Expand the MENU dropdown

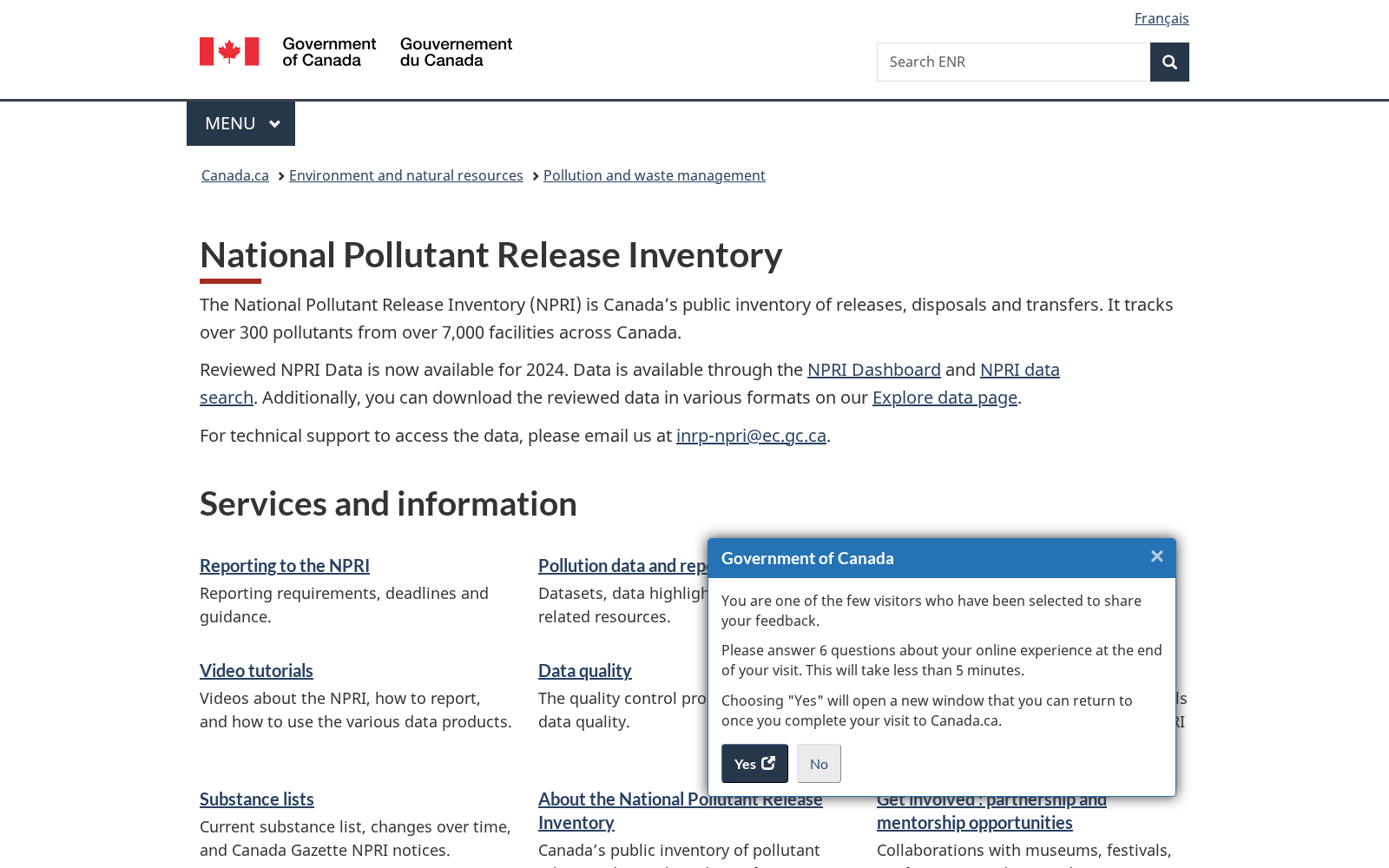240,123
